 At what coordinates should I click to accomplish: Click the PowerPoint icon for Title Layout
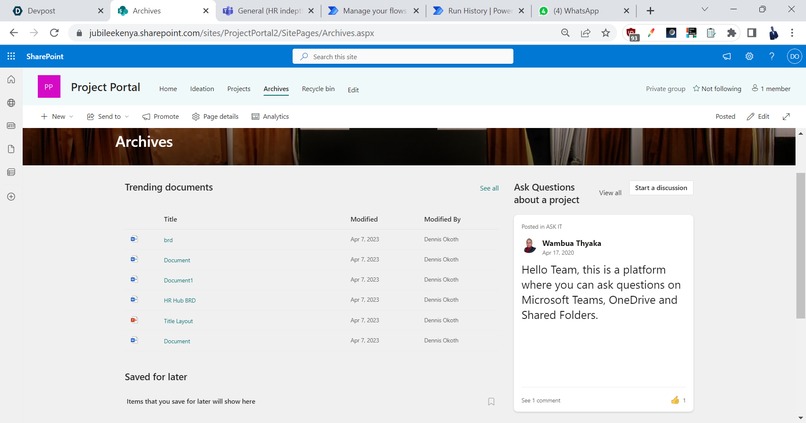click(x=134, y=320)
